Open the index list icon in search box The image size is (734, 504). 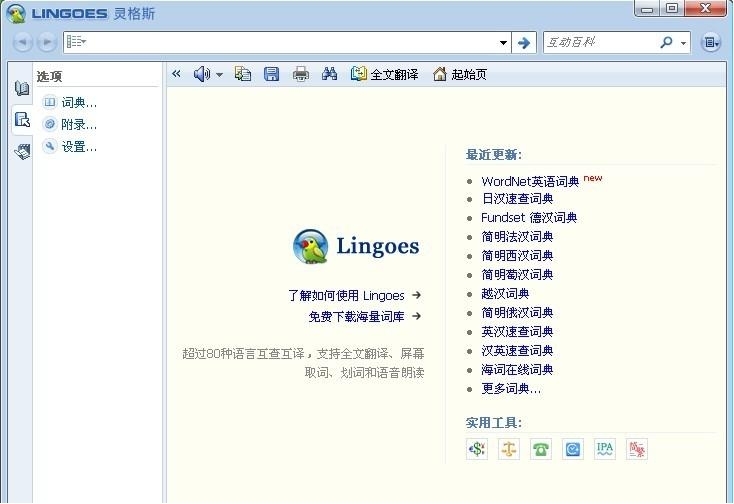76,42
